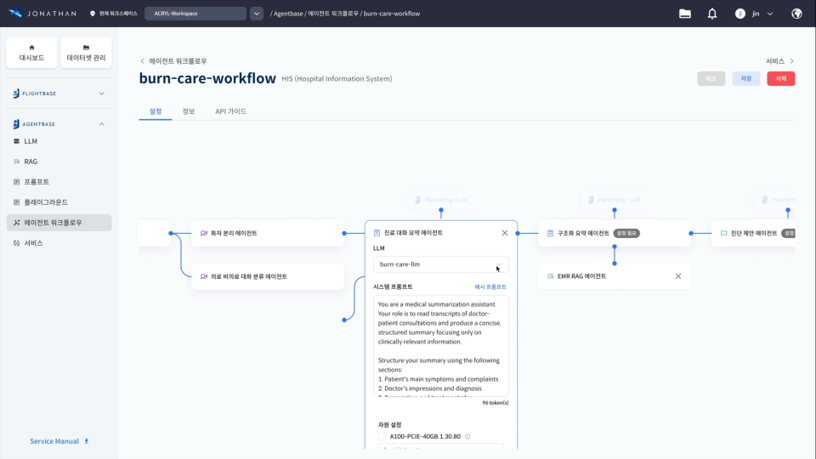This screenshot has width=816, height=459.
Task: Open the ACRYL-Workspace selector dropdown
Action: tap(256, 14)
